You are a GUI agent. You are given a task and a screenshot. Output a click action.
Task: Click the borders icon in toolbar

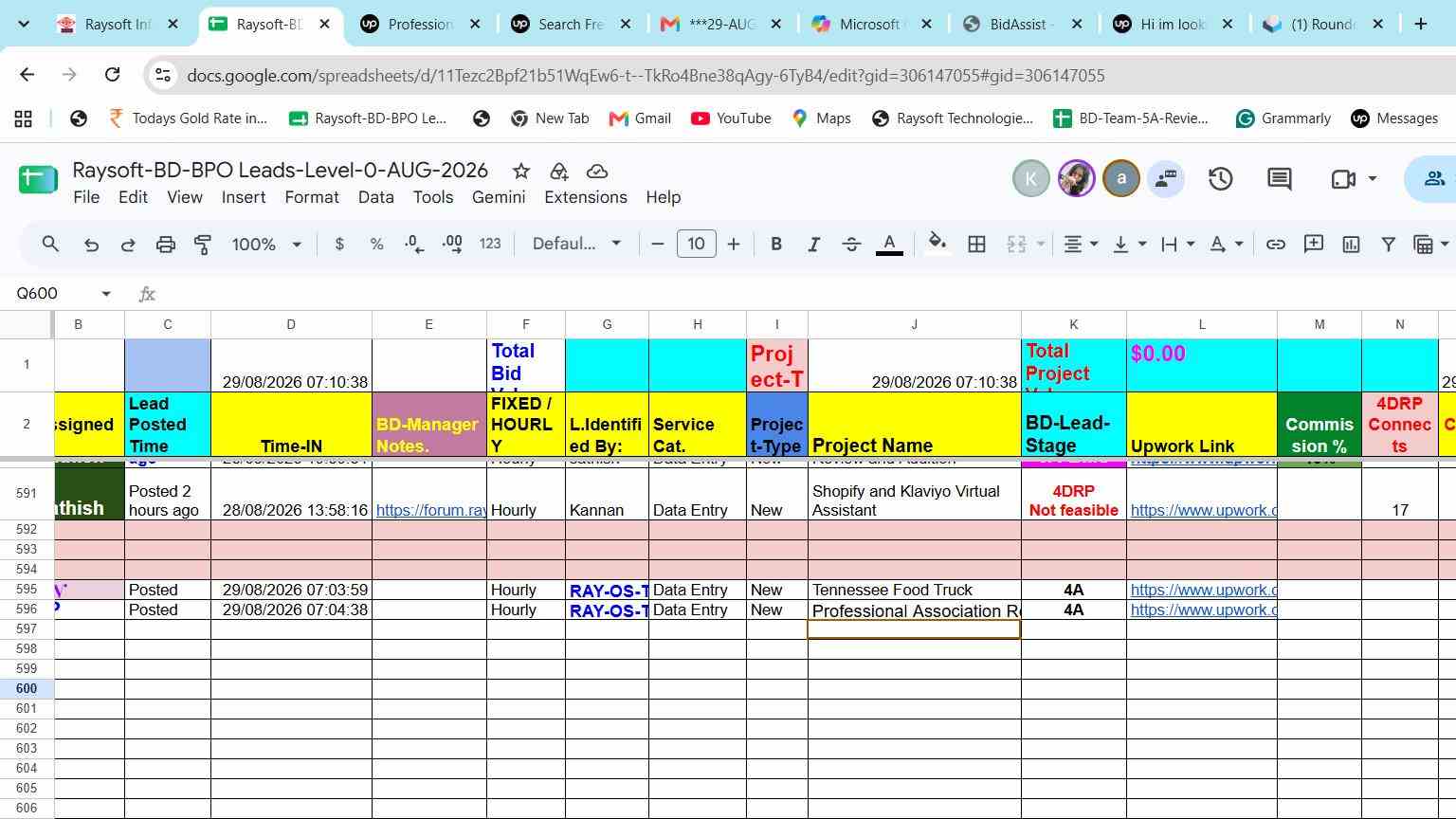tap(976, 245)
